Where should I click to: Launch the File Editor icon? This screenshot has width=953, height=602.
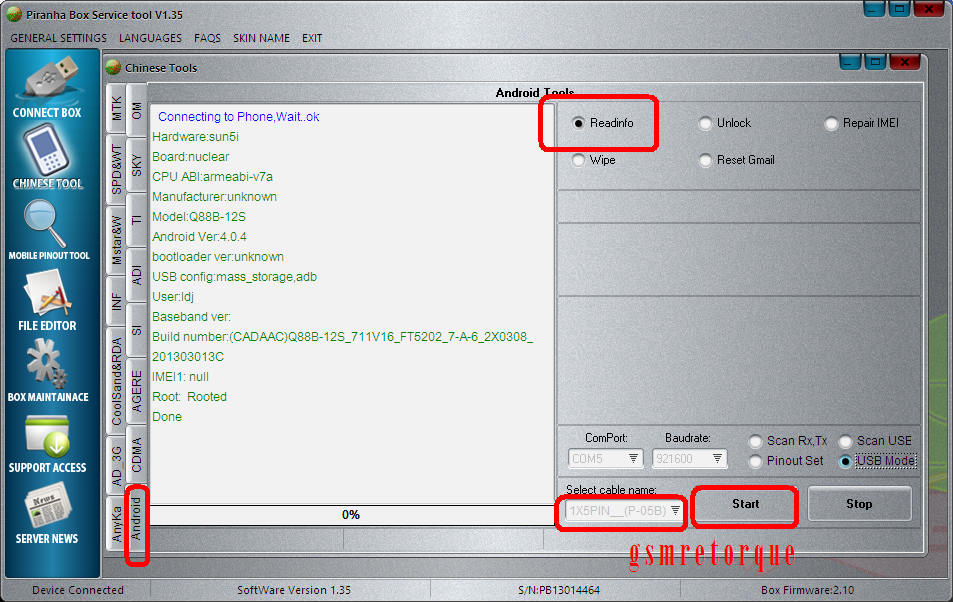pyautogui.click(x=48, y=293)
